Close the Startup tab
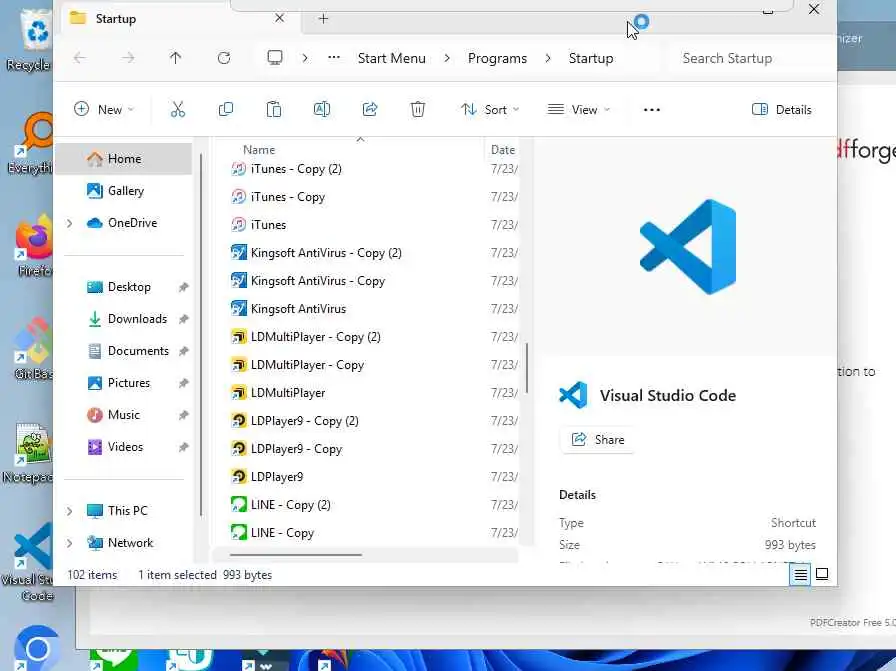Viewport: 896px width, 671px height. click(x=279, y=18)
